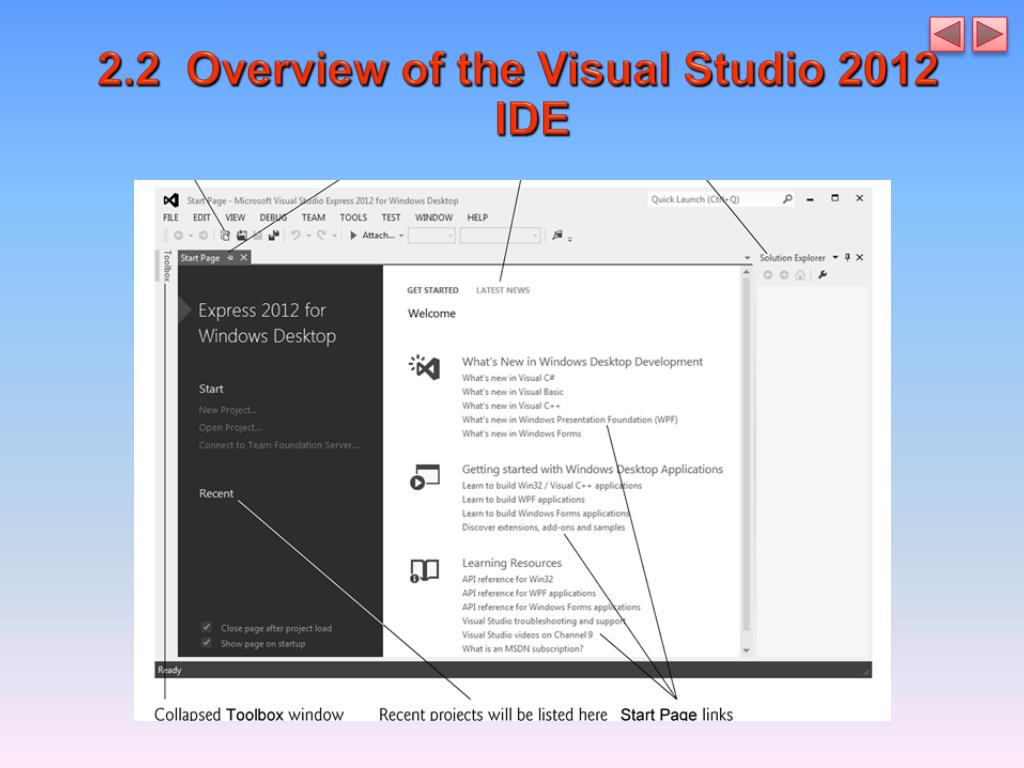The height and width of the screenshot is (768, 1024).
Task: Click the Learning Resources book icon
Action: (424, 571)
